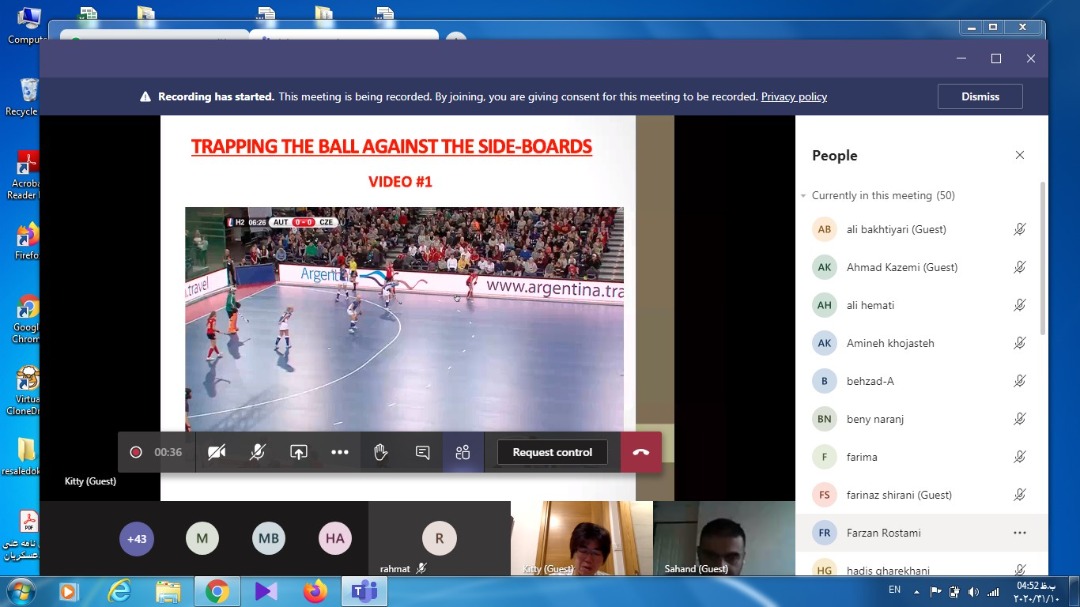Click the shared field hockey video
This screenshot has width=1080, height=607.
point(404,319)
